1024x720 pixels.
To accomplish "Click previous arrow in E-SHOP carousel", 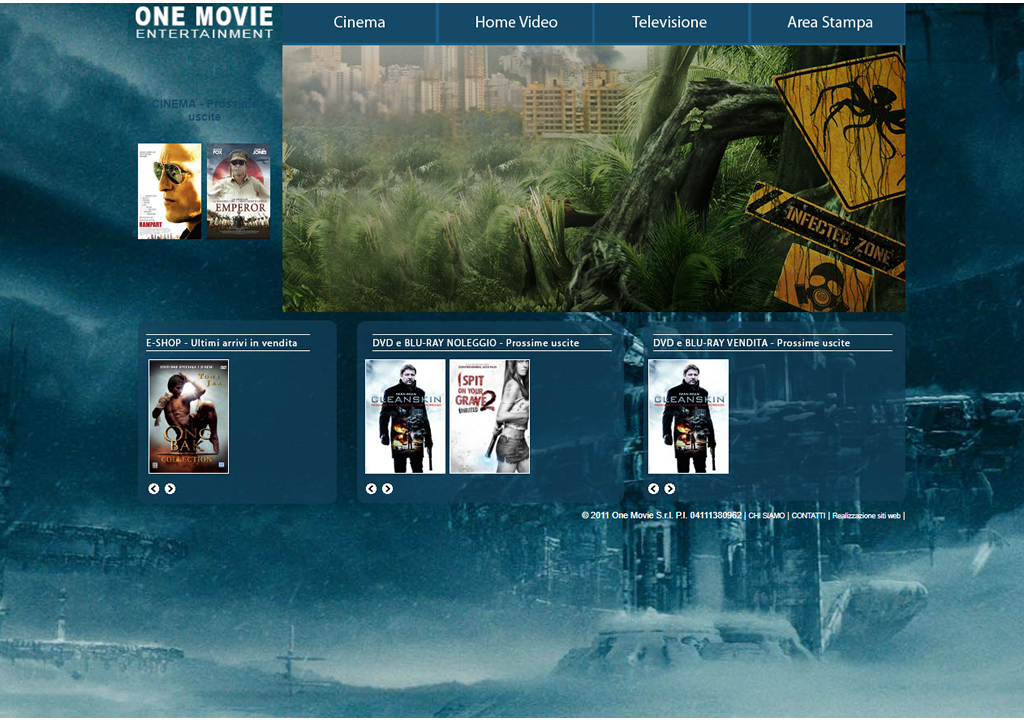I will tap(153, 489).
